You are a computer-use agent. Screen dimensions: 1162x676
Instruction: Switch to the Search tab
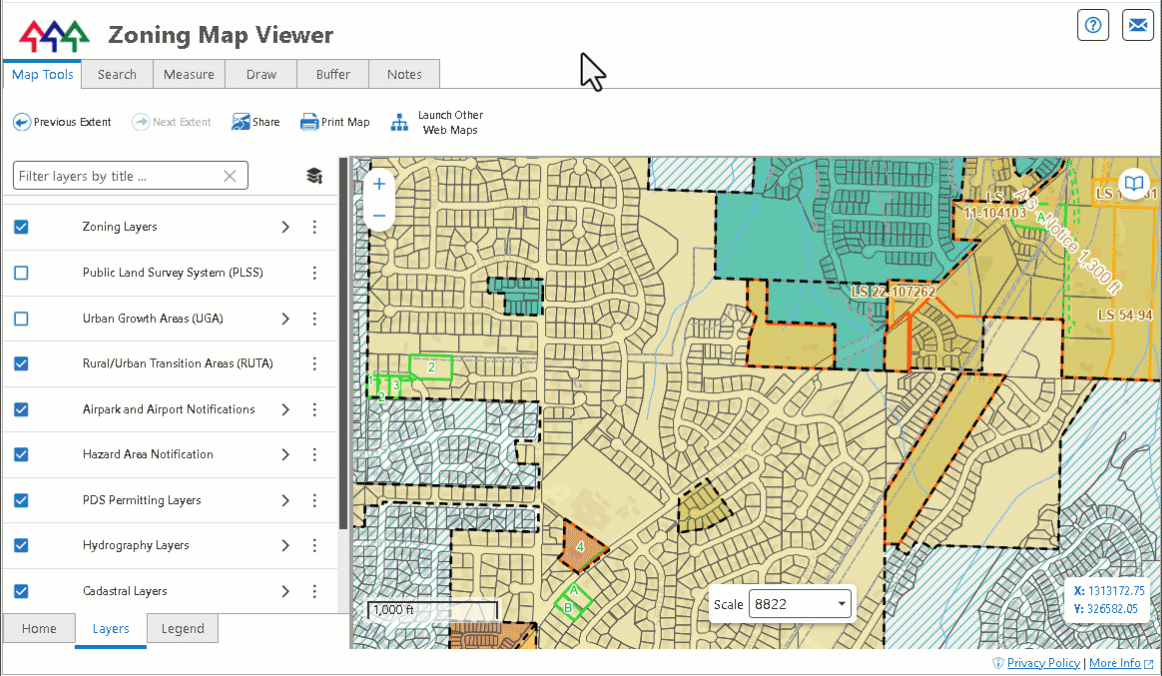117,74
